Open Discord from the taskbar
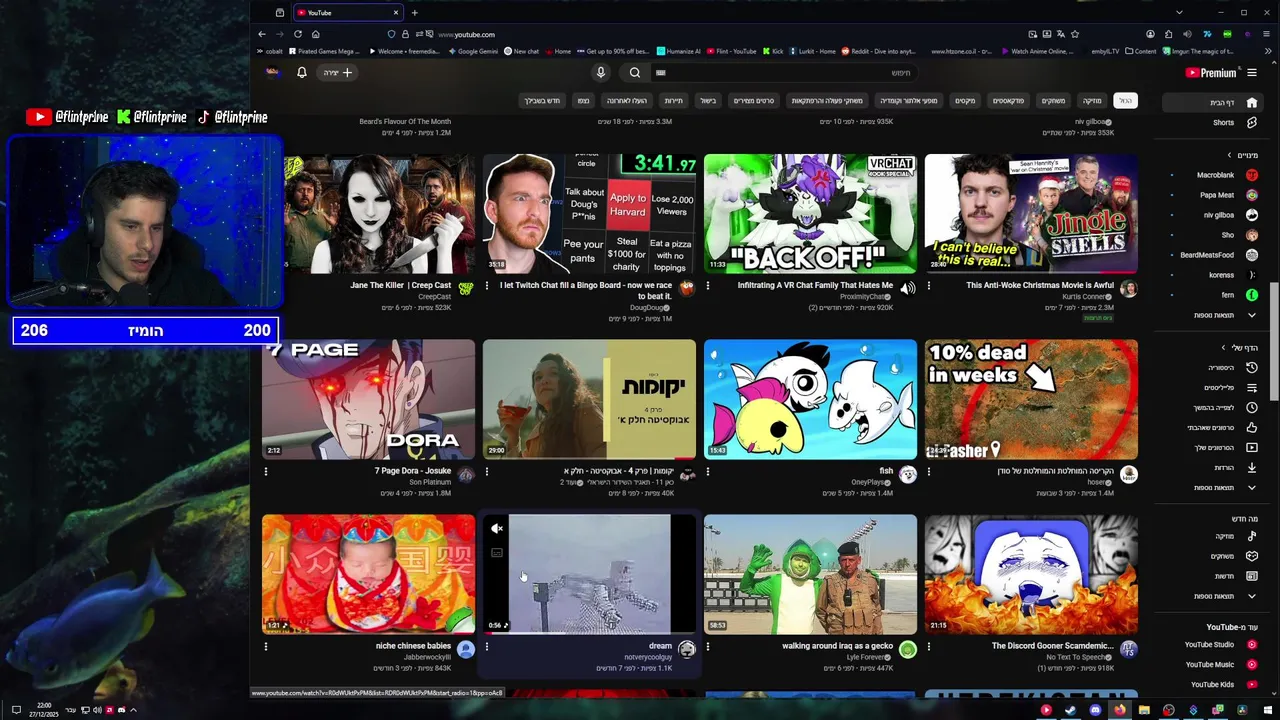Screen dimensions: 1280x720 [1095, 710]
